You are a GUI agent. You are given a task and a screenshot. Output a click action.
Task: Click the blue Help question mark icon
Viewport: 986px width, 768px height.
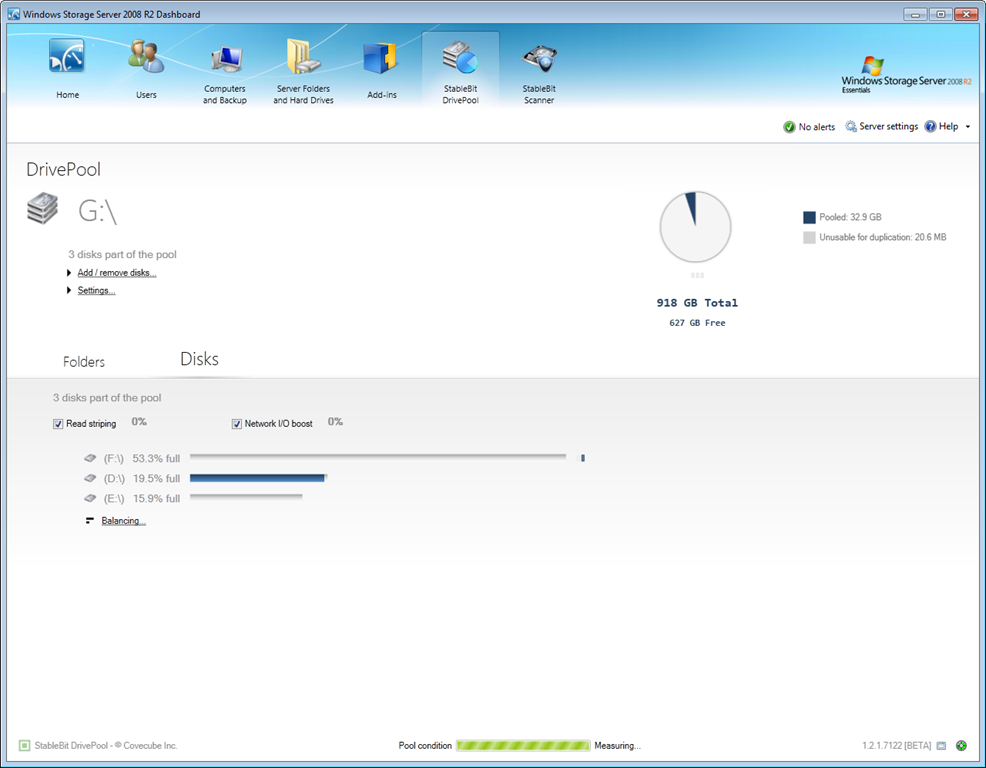[930, 126]
